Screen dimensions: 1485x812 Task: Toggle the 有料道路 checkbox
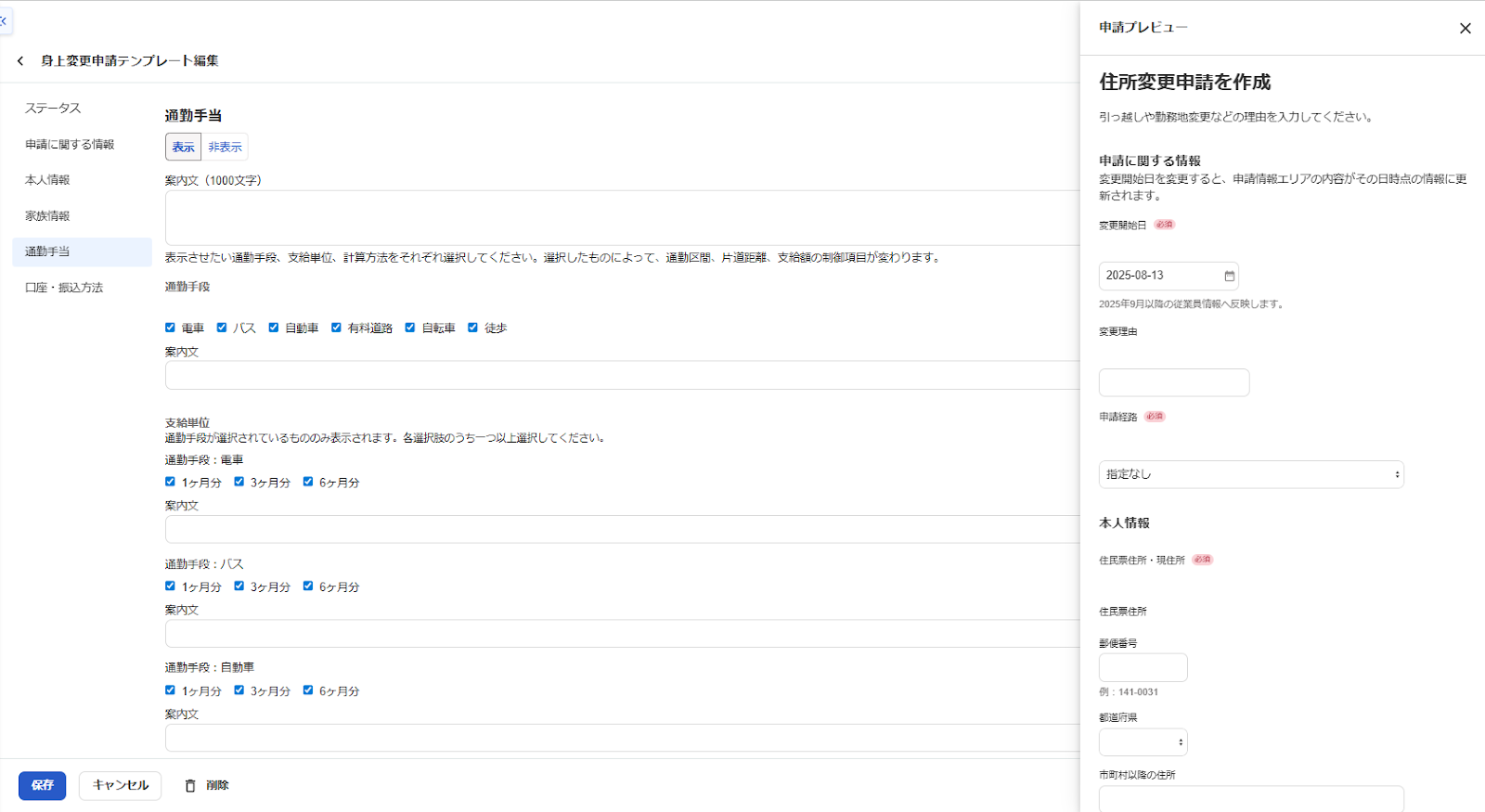336,328
